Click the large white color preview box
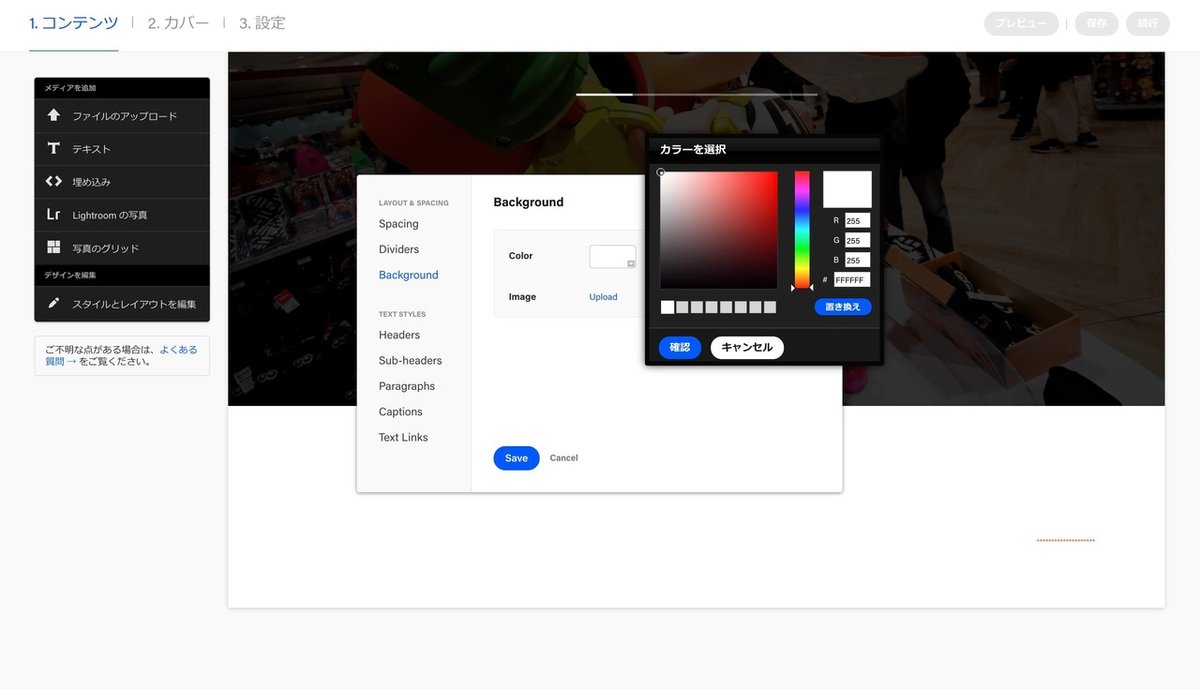Image resolution: width=1200 pixels, height=689 pixels. [x=847, y=189]
